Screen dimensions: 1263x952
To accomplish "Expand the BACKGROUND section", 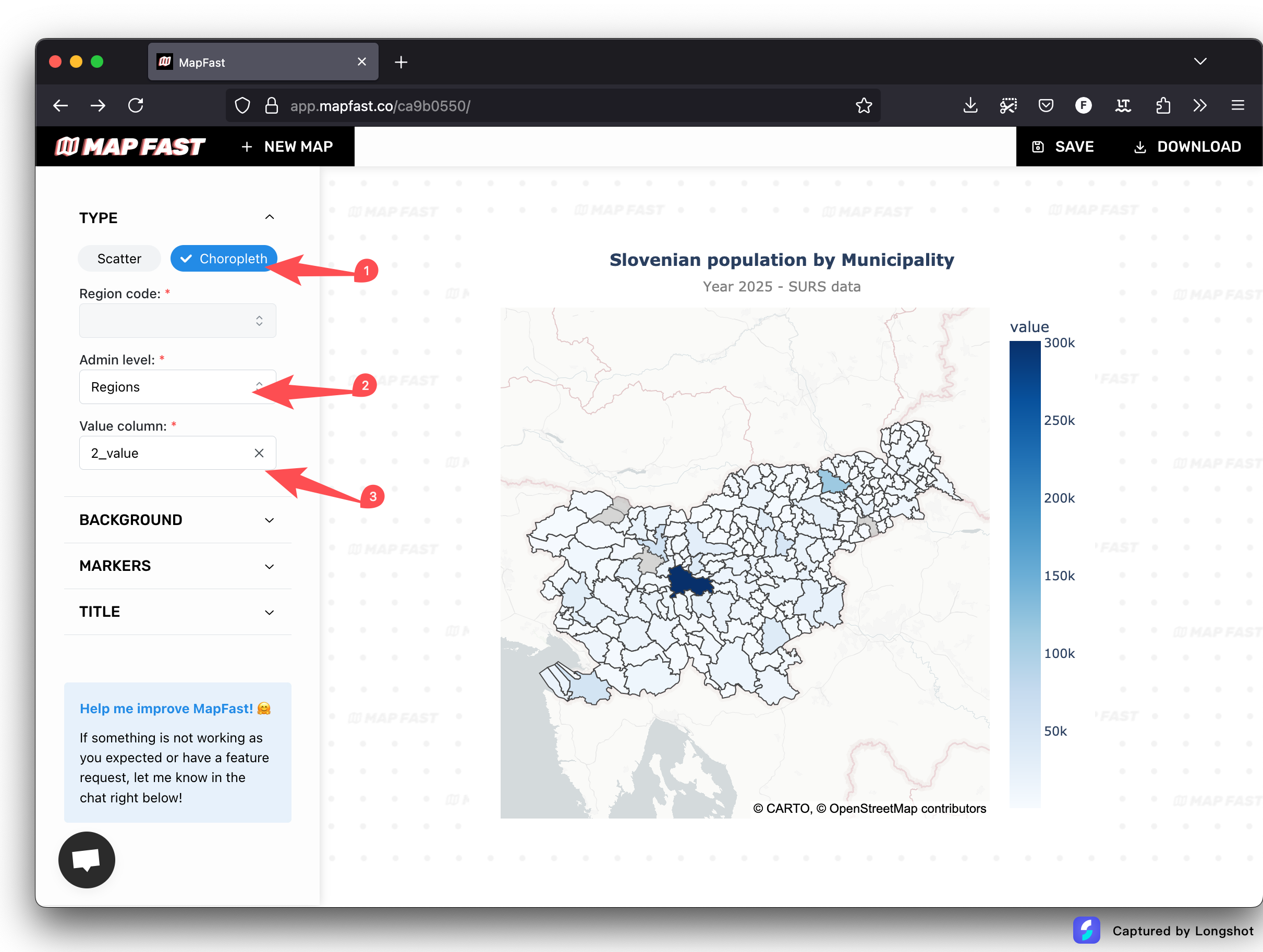I will click(x=270, y=520).
